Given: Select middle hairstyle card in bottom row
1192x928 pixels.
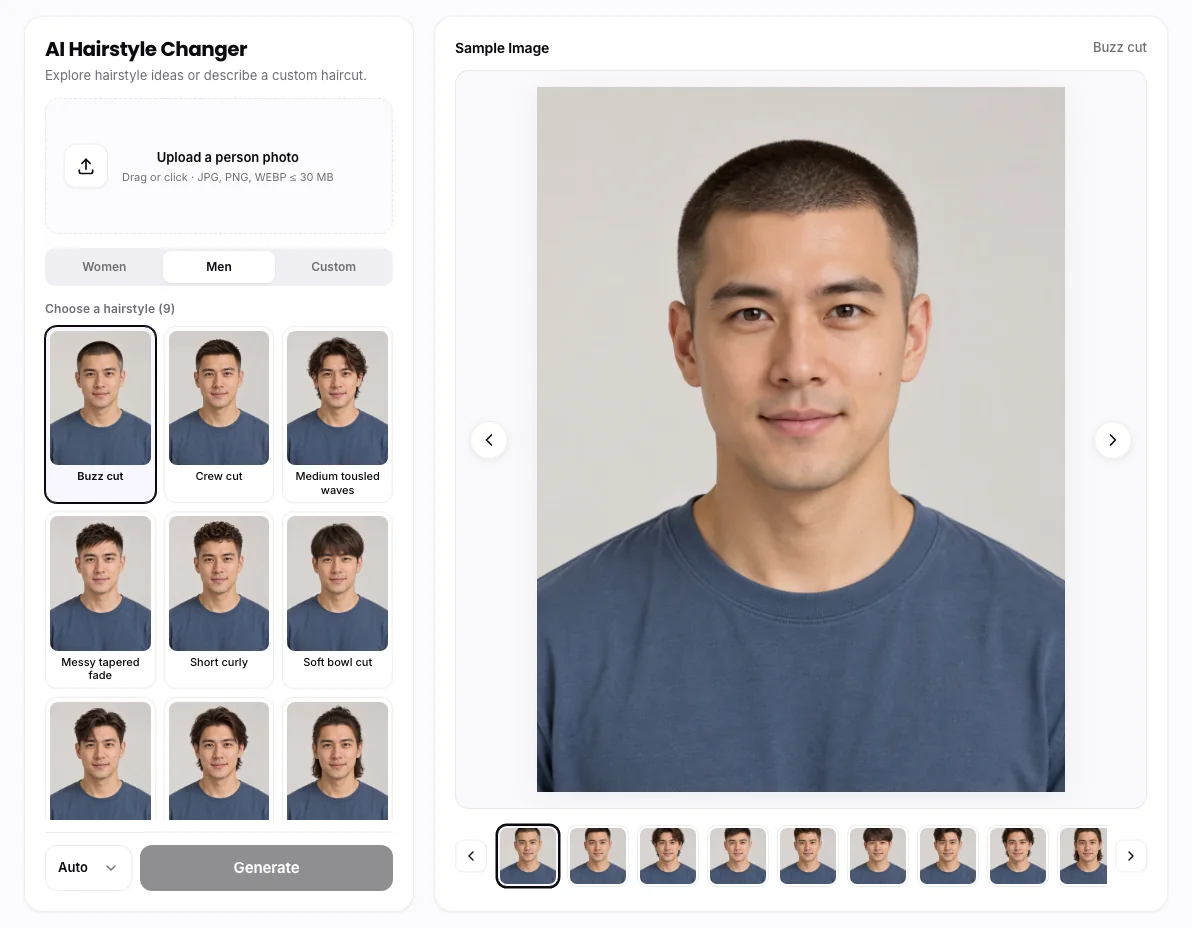Looking at the screenshot, I should (x=219, y=760).
